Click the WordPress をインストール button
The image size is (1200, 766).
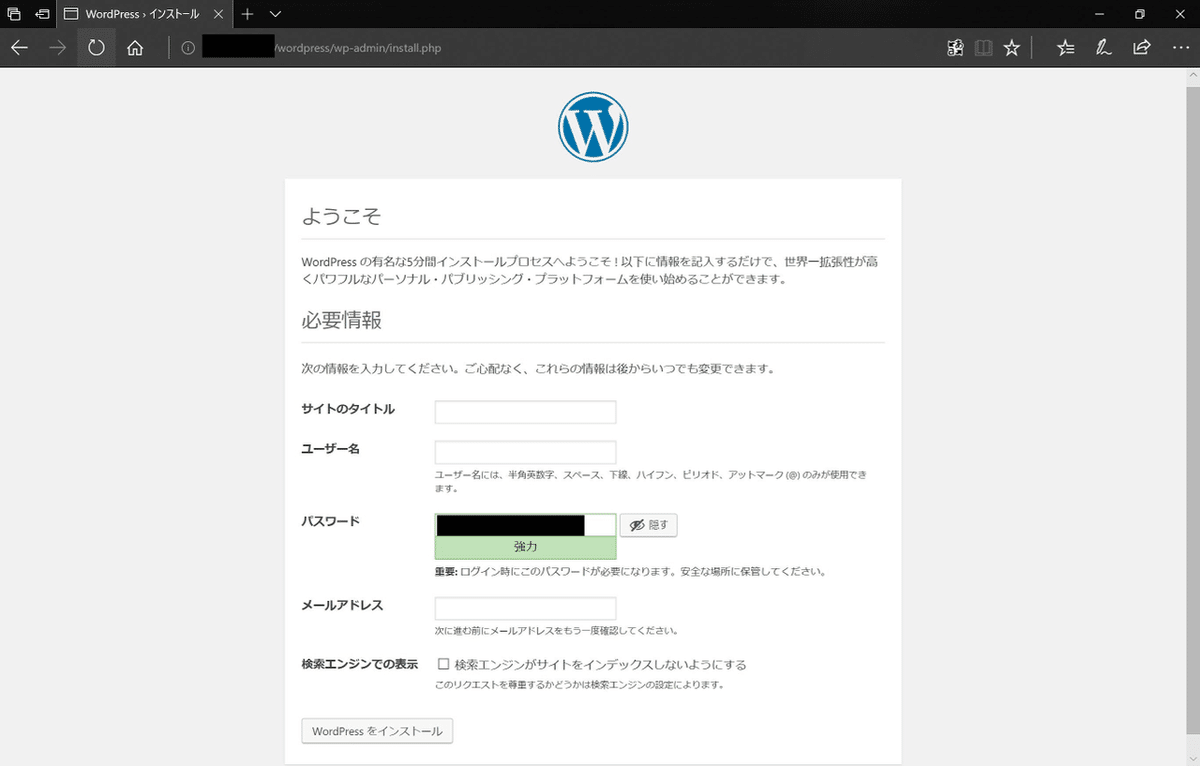pyautogui.click(x=377, y=731)
